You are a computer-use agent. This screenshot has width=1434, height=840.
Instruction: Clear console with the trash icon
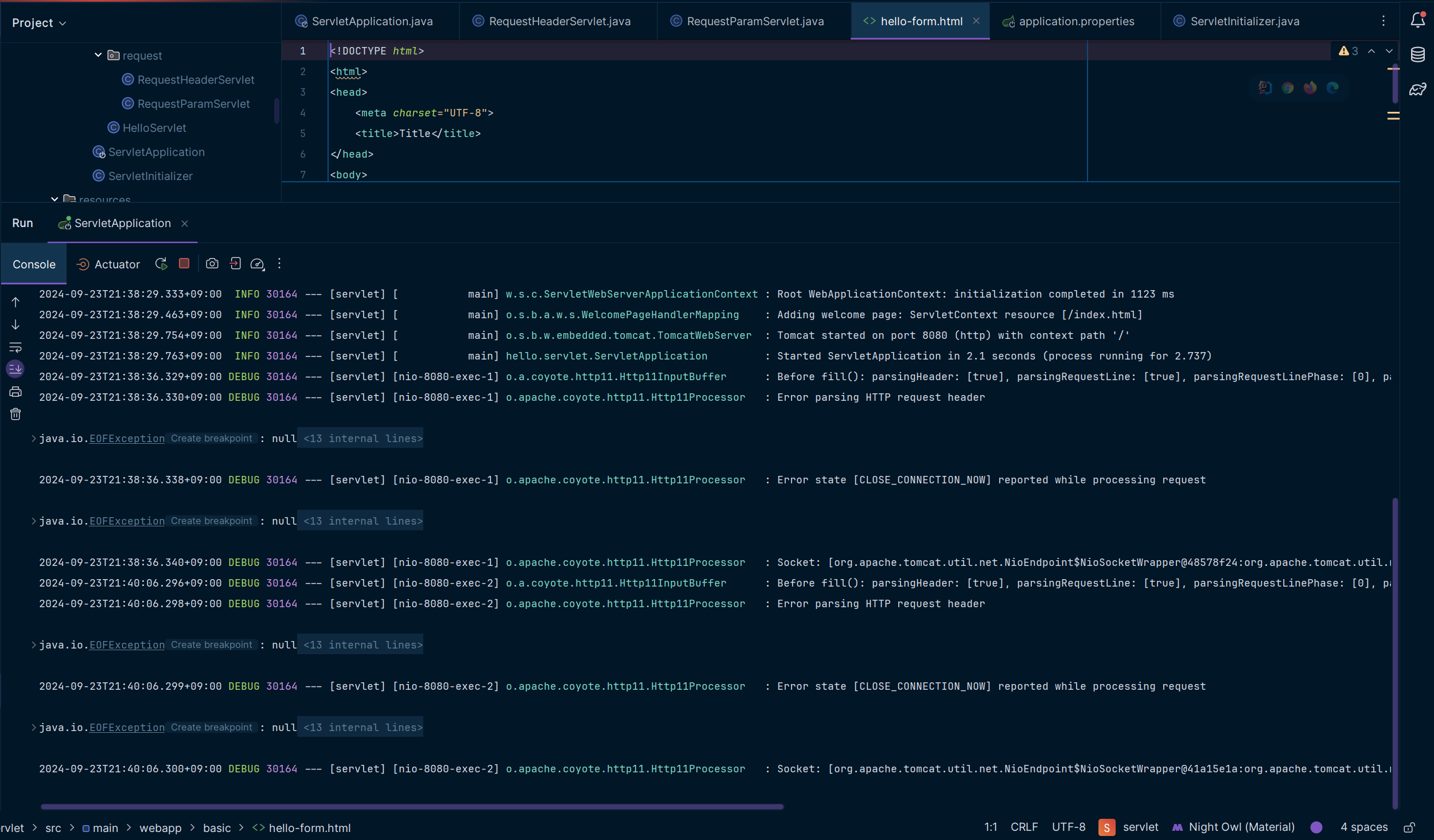[x=15, y=414]
